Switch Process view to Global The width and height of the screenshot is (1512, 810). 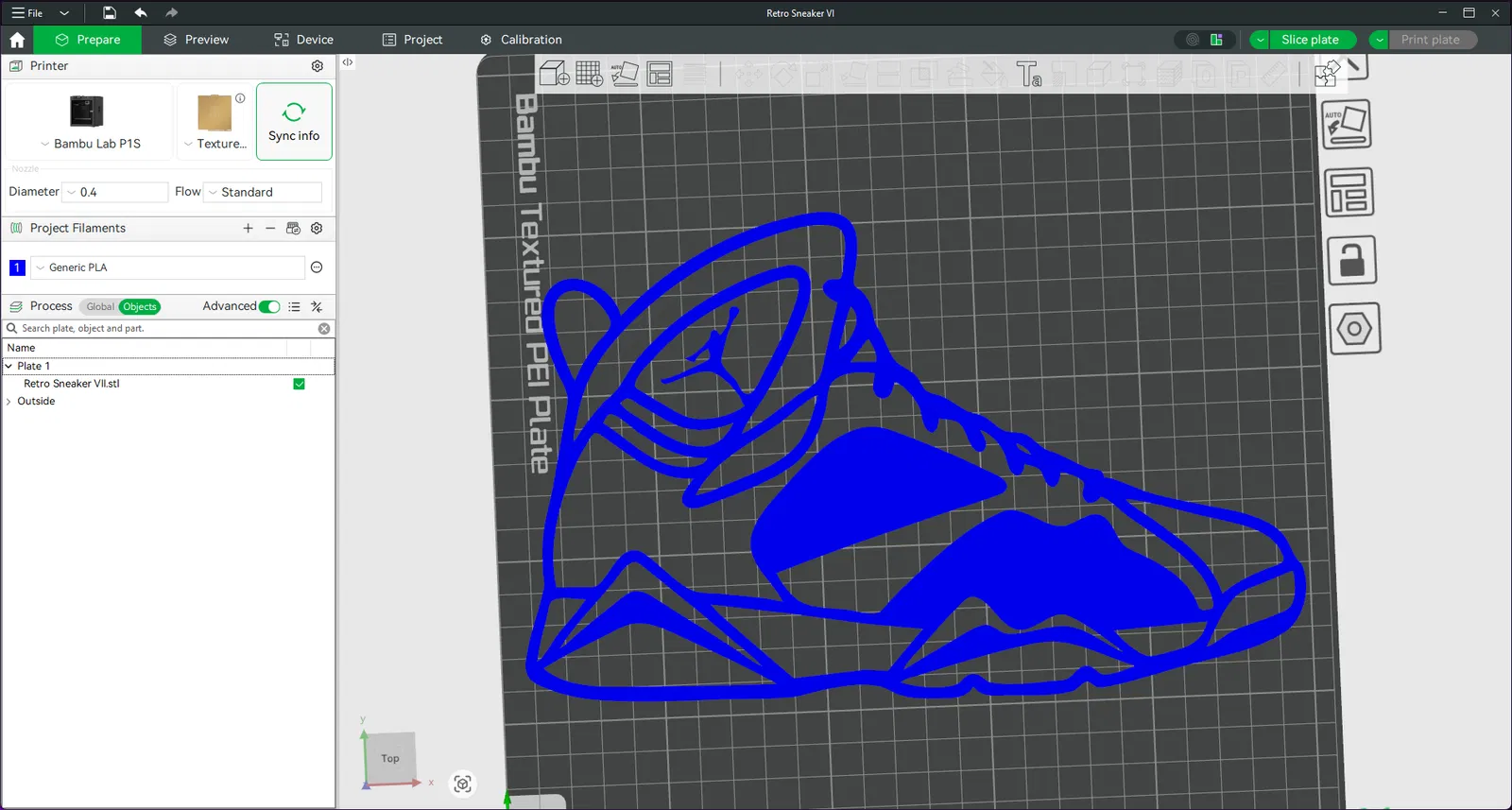pos(99,307)
